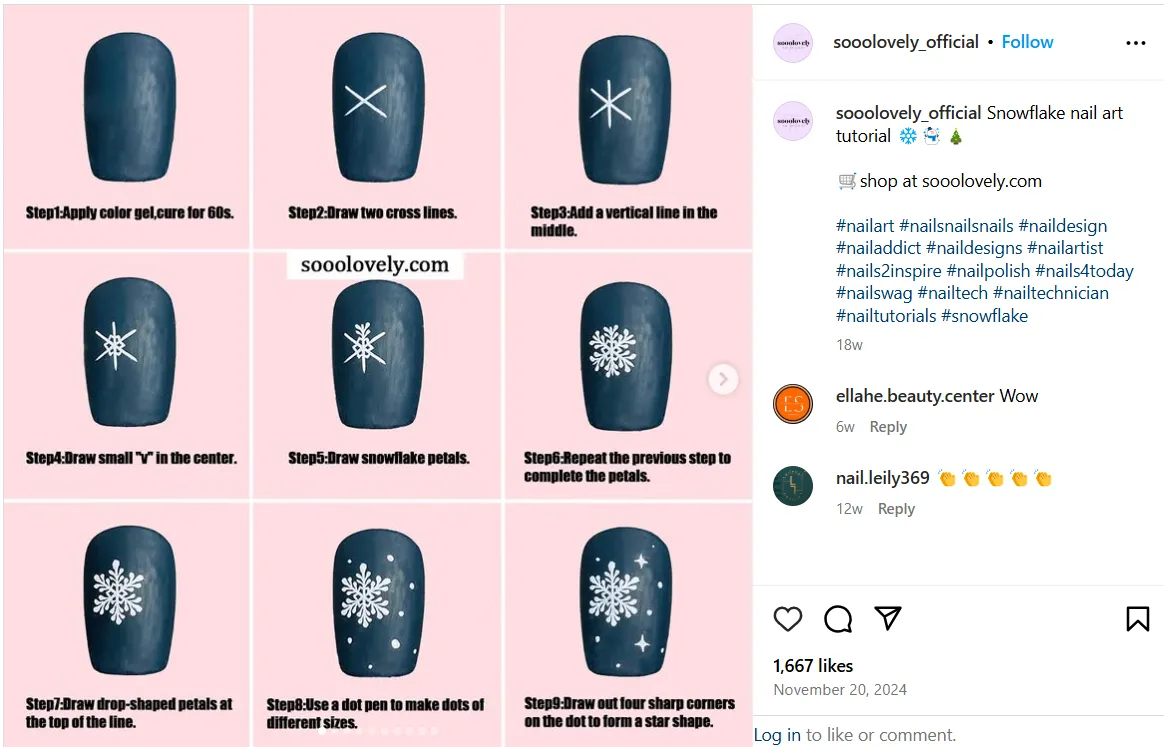Open comments with the speech bubble icon

tap(837, 619)
